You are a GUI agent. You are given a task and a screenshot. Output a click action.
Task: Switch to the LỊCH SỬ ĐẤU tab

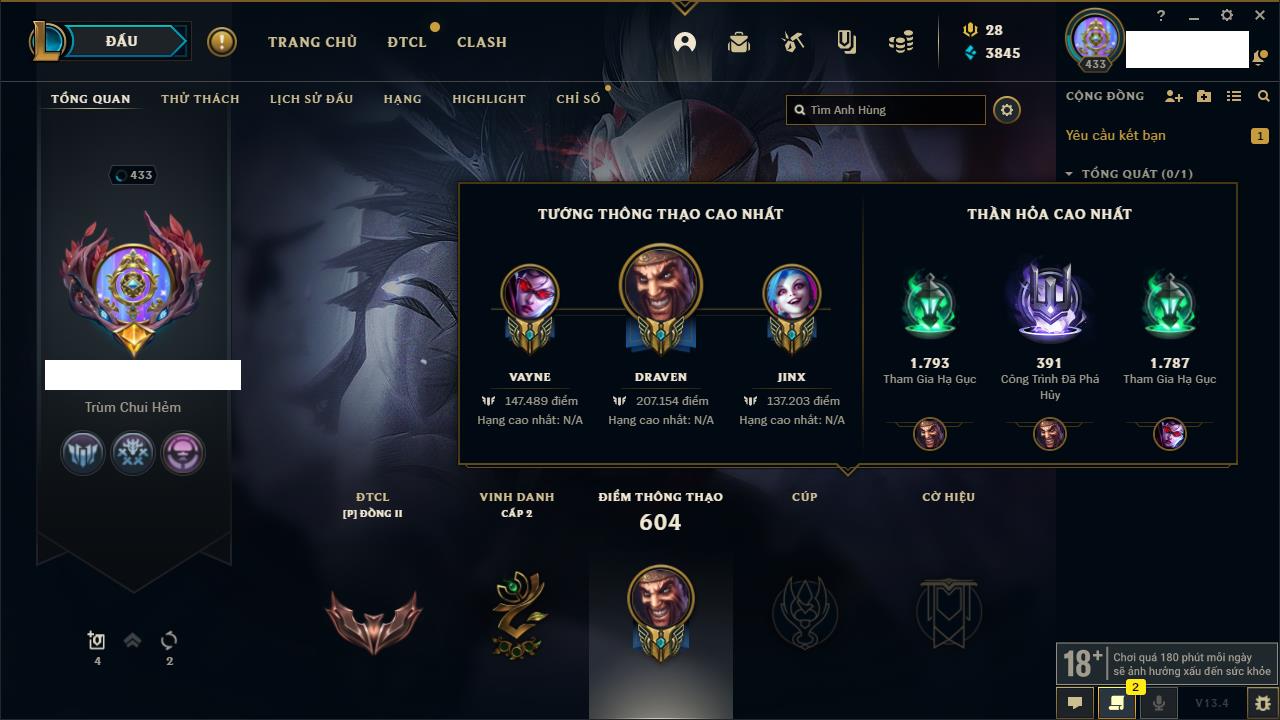(x=311, y=99)
